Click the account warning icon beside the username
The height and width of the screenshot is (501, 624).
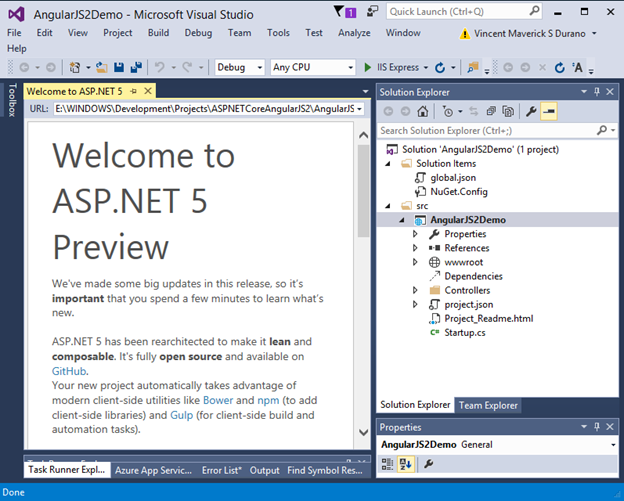tap(464, 34)
